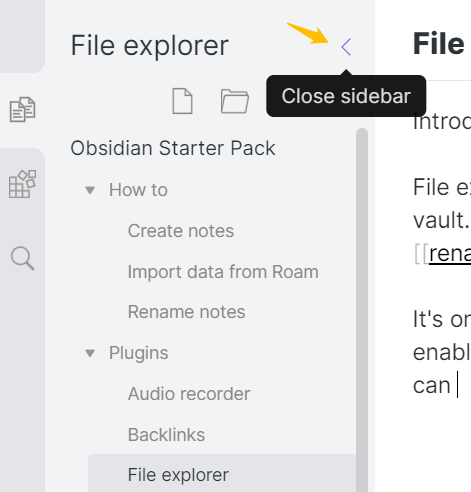The width and height of the screenshot is (471, 492).
Task: Open the blocks and grid ribbon icon
Action: tap(22, 184)
